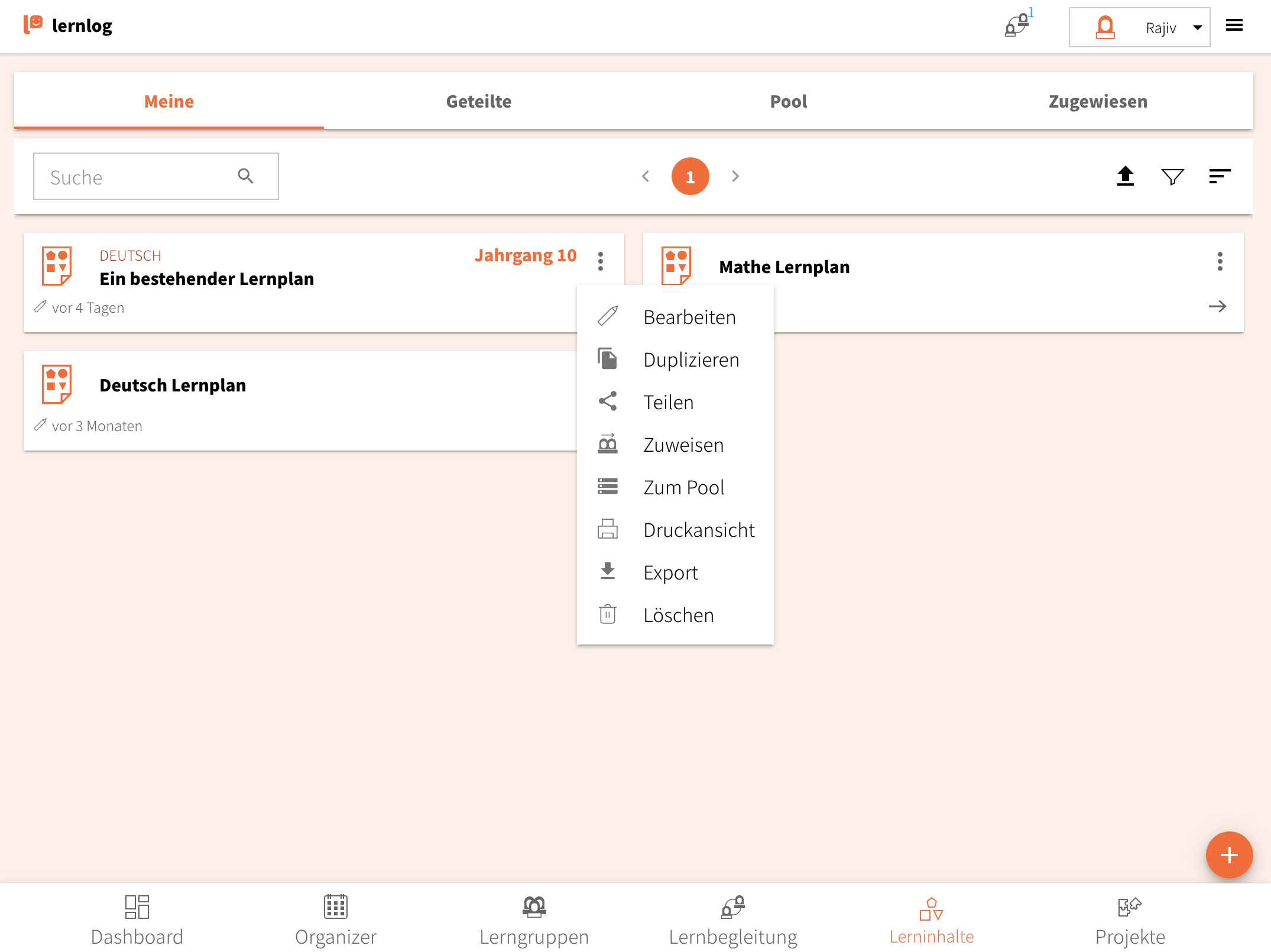Go to next page with the right chevron
Viewport: 1271px width, 952px height.
click(x=735, y=176)
